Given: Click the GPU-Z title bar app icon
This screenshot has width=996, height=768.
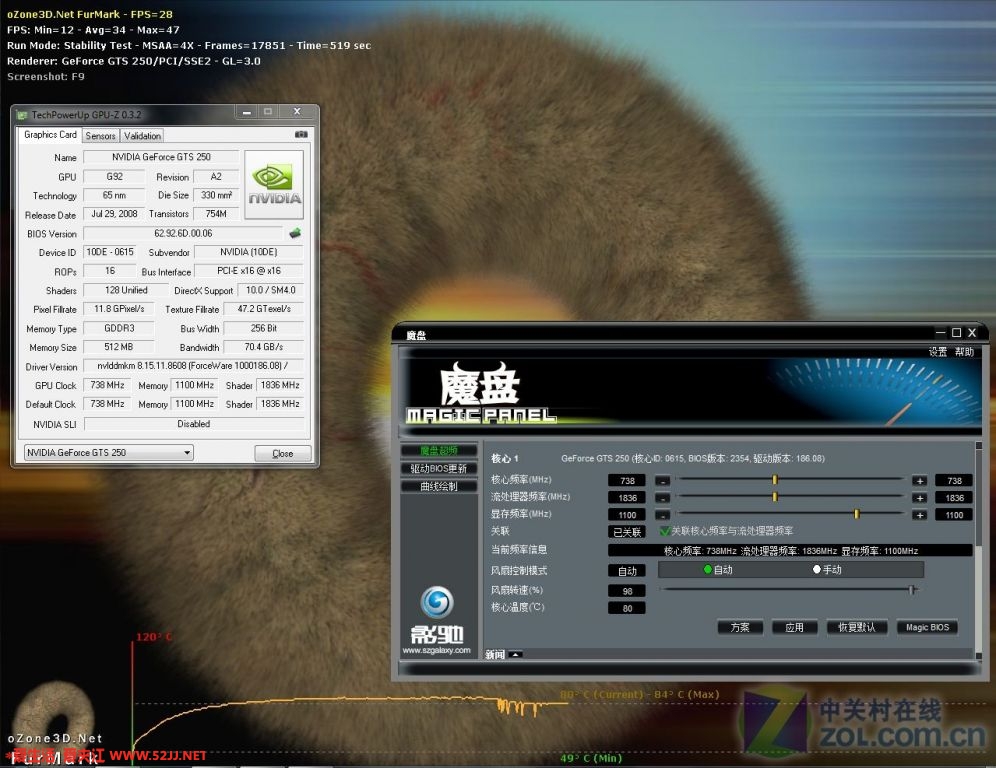Looking at the screenshot, I should pyautogui.click(x=22, y=115).
